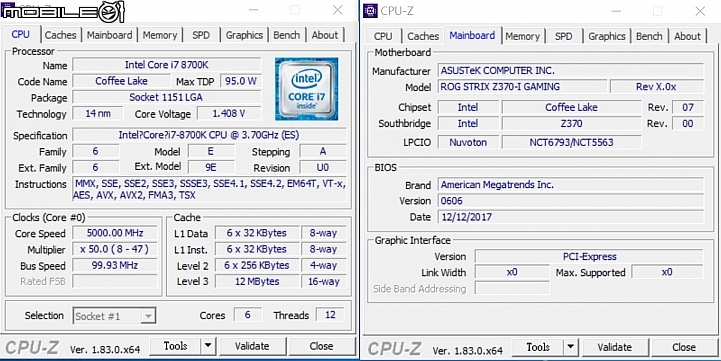Screen dimensions: 721x361
Task: Open SPD tab in right CPU-Z window
Action: coord(563,36)
